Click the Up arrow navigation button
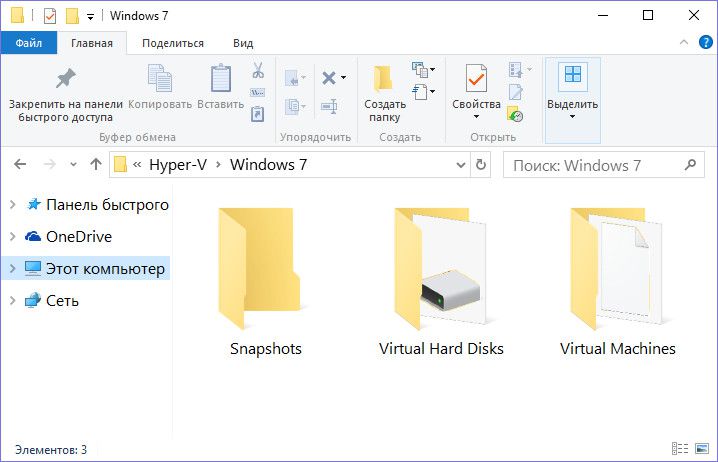718x462 pixels. click(96, 165)
